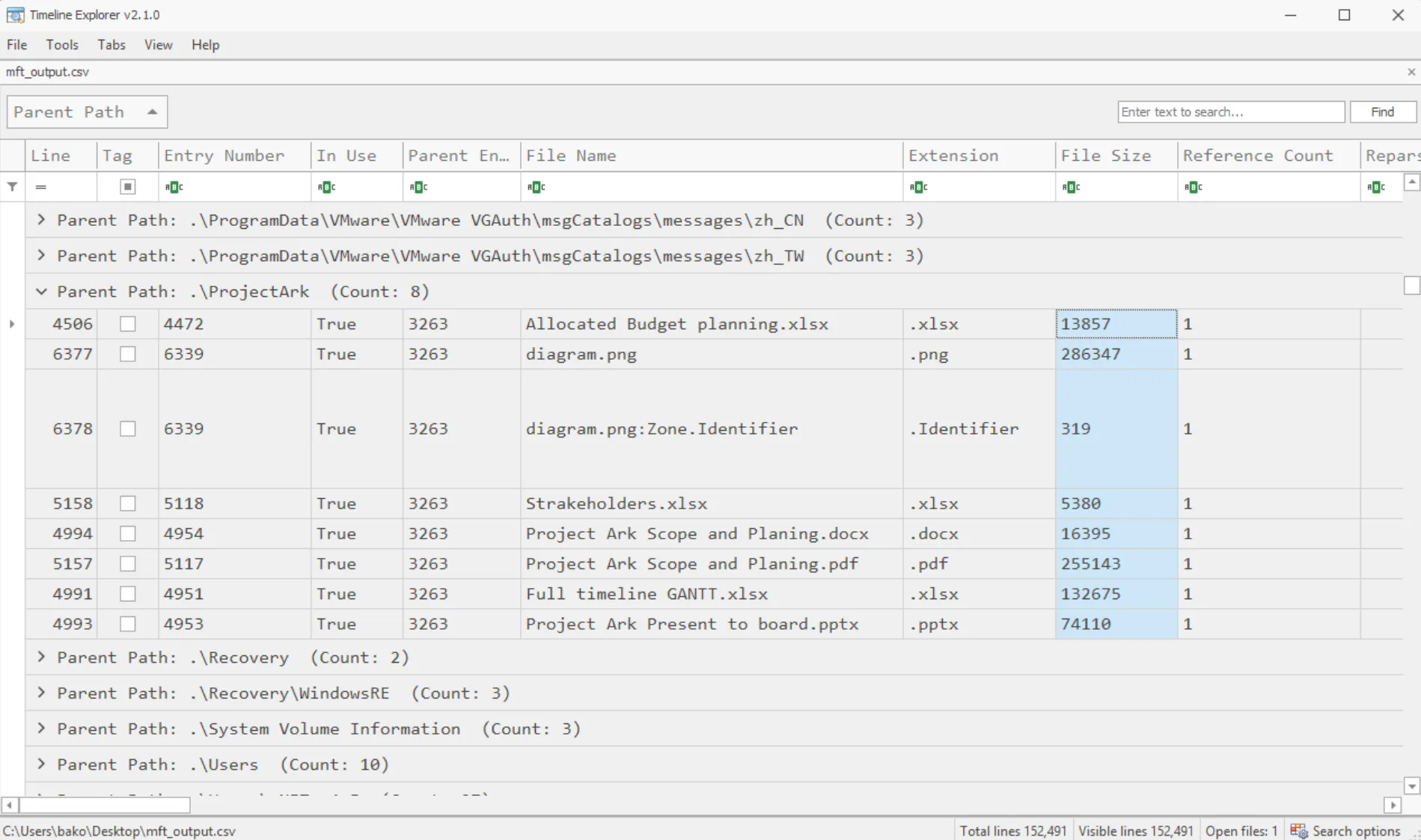
Task: Open the Tabs menu
Action: point(111,45)
